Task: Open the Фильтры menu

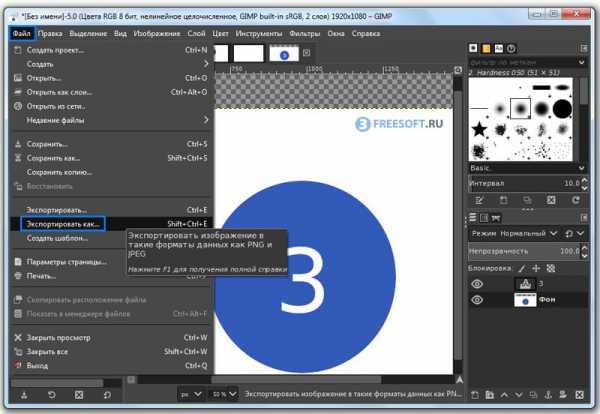Action: click(x=305, y=34)
